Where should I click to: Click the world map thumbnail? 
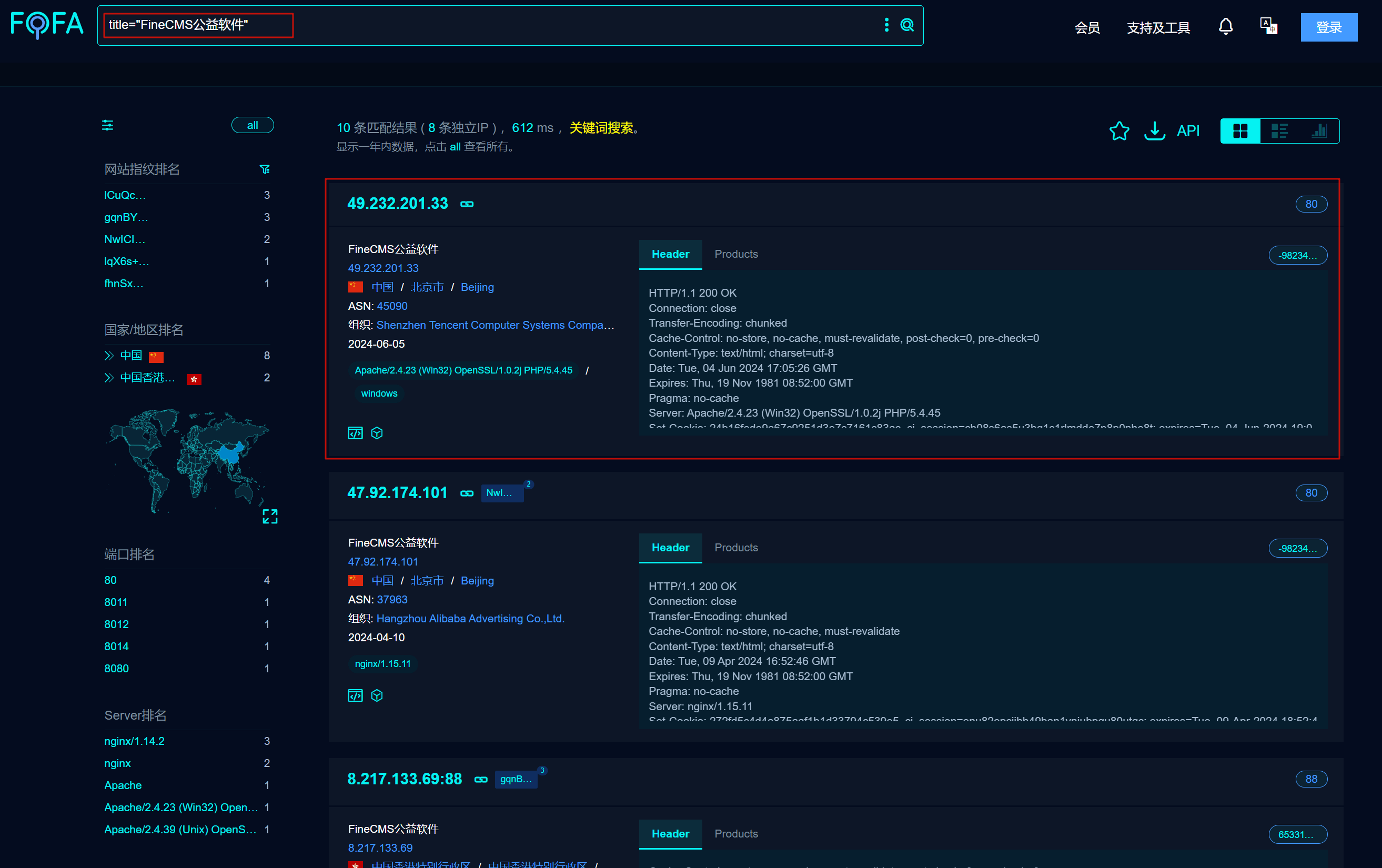click(x=187, y=460)
